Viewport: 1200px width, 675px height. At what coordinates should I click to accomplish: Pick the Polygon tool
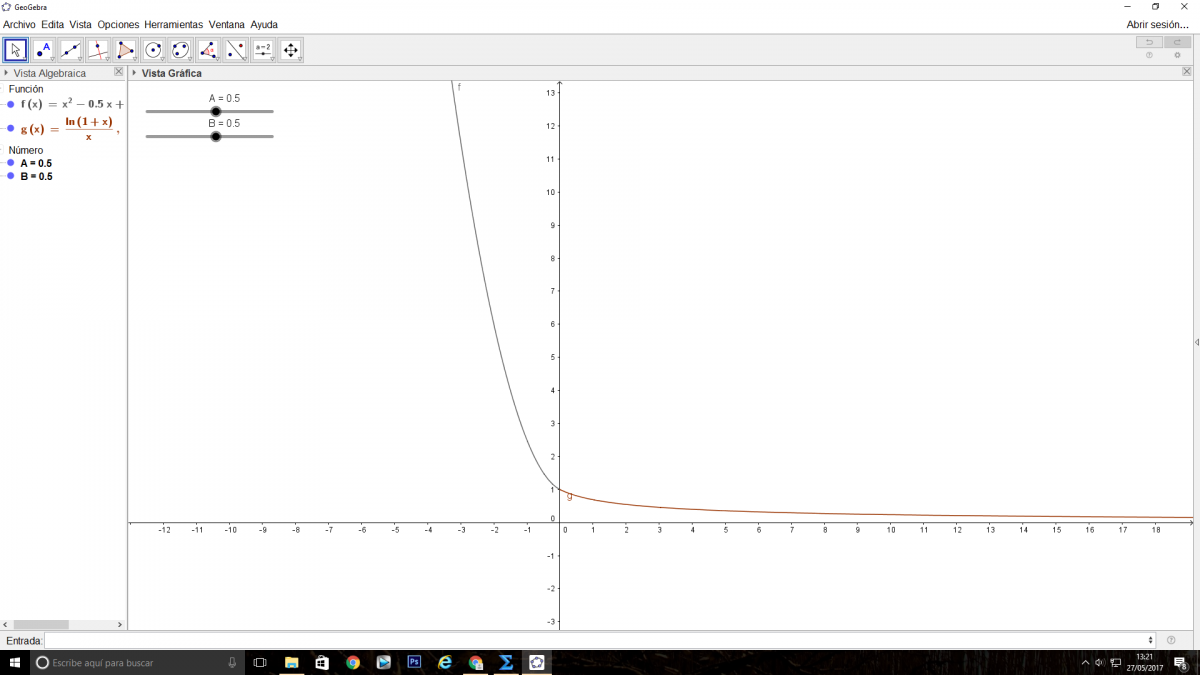pos(126,50)
